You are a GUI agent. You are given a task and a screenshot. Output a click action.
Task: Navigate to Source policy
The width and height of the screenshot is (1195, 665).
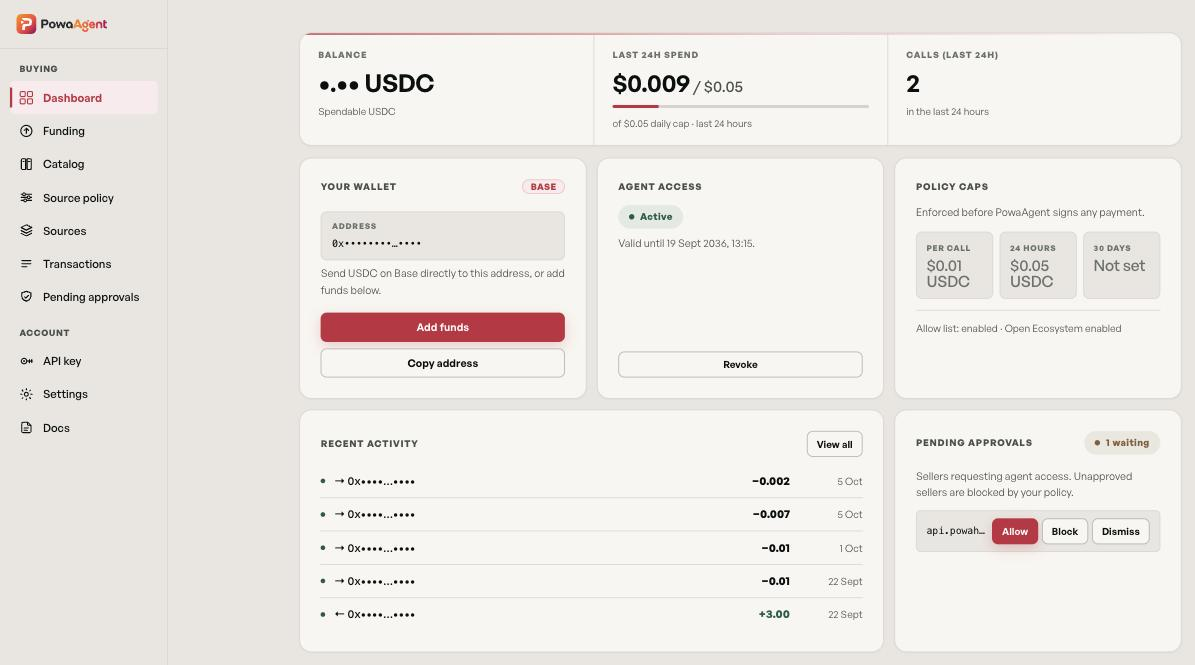point(84,197)
